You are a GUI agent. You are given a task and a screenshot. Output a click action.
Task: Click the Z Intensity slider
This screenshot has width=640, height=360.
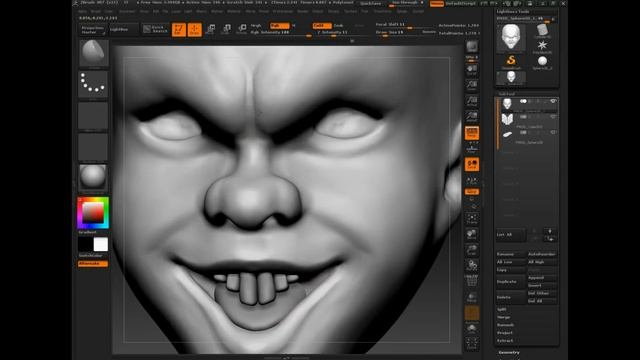point(341,33)
